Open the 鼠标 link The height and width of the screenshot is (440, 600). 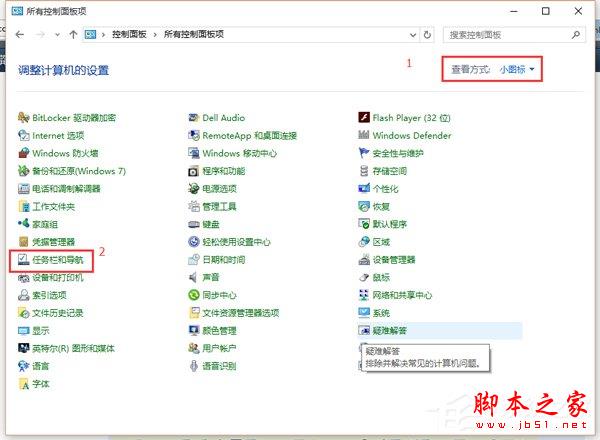point(381,277)
